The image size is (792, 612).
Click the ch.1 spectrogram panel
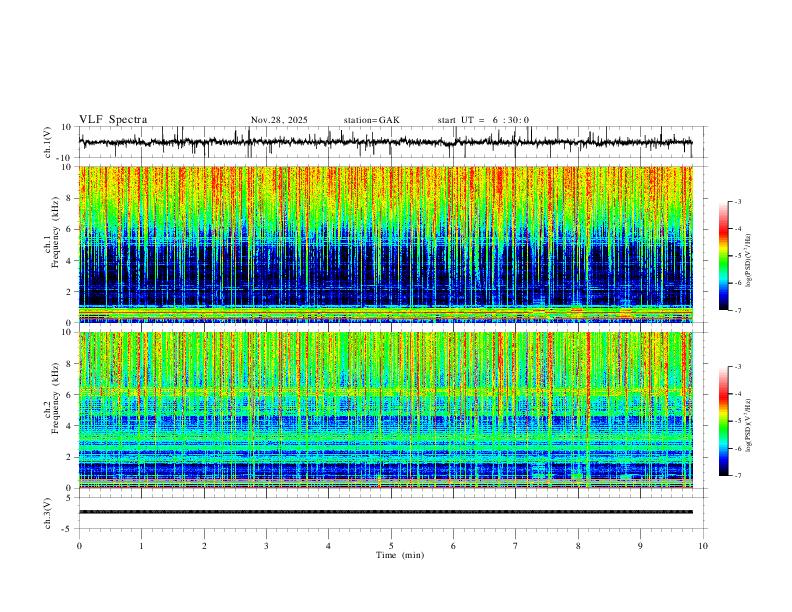click(385, 244)
